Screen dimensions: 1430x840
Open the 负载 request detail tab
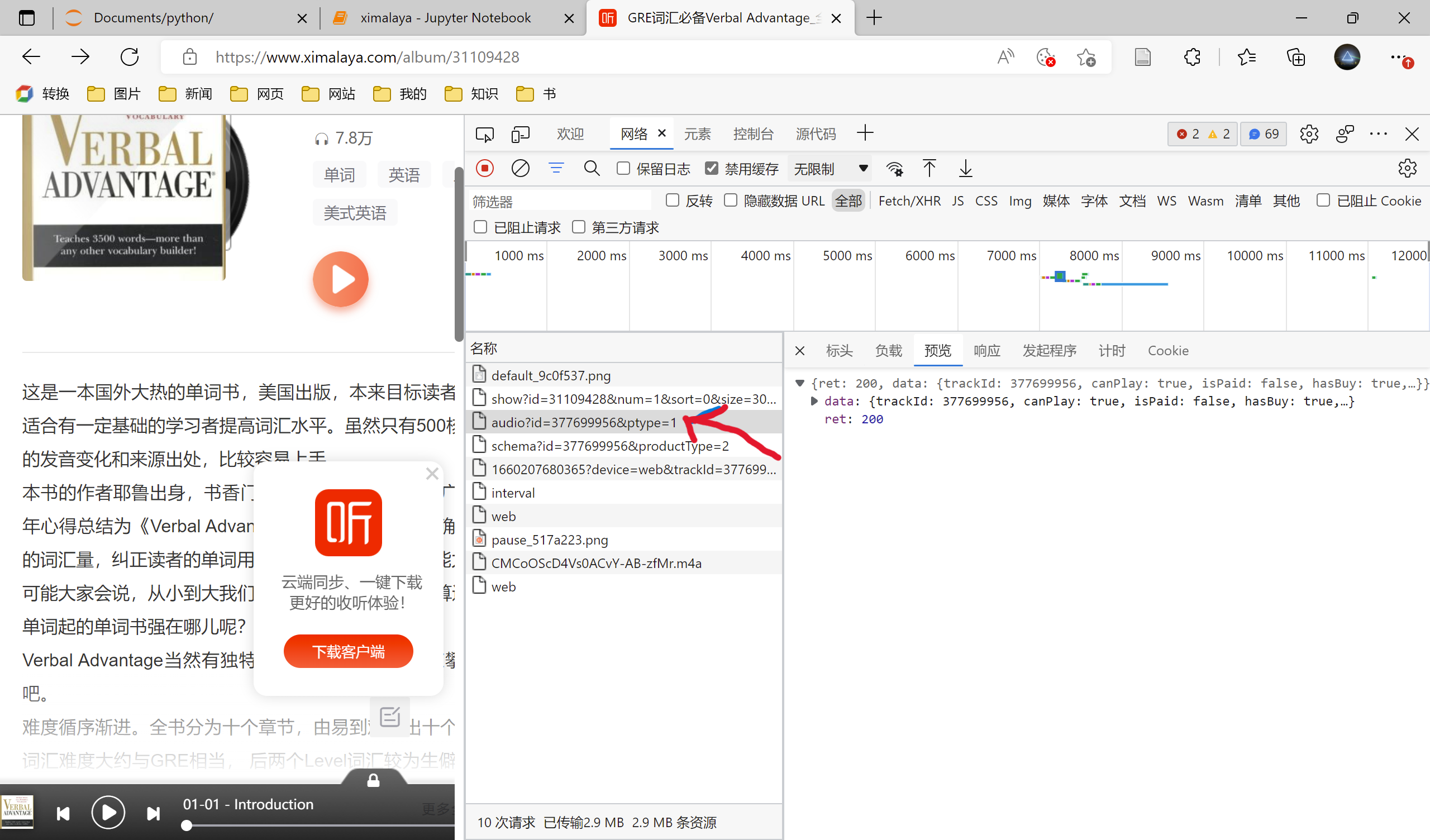(888, 351)
